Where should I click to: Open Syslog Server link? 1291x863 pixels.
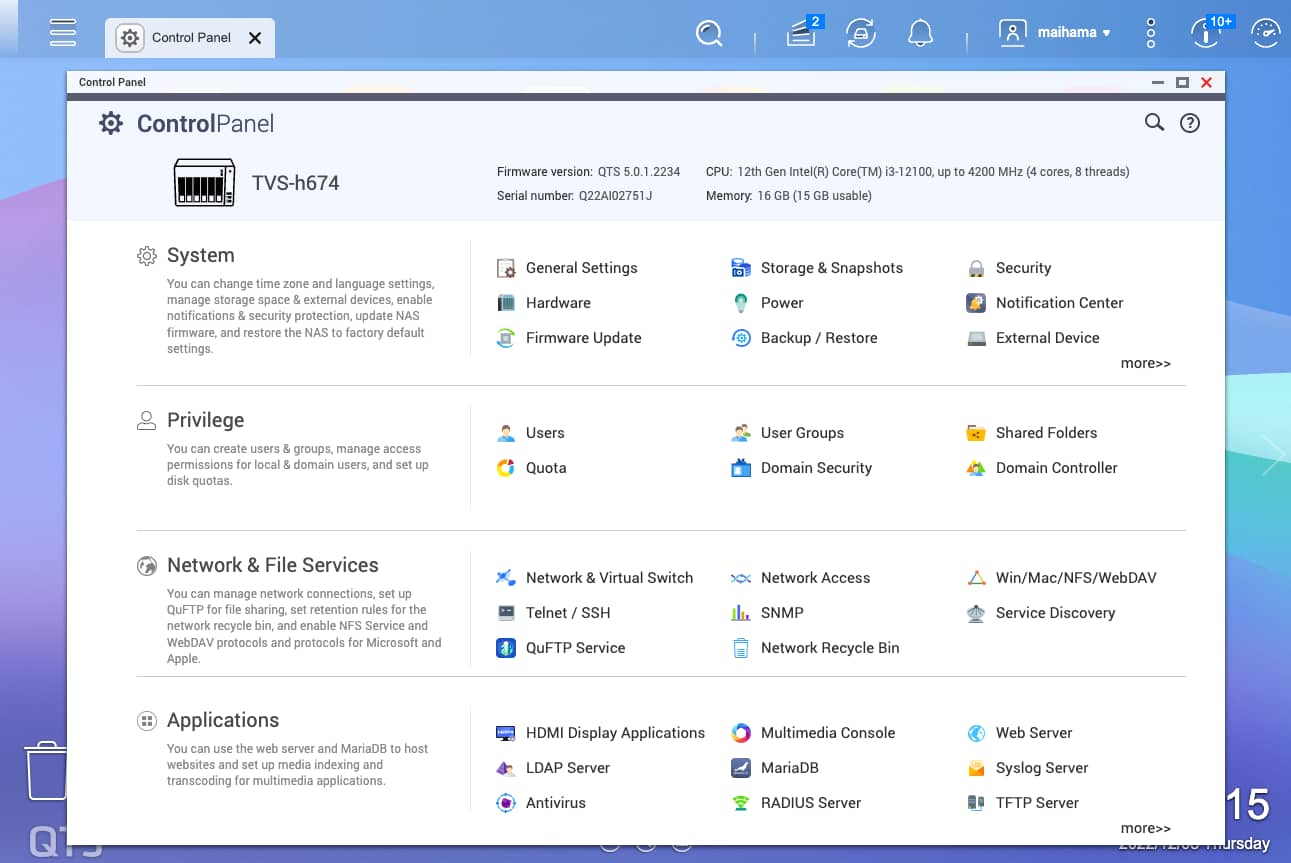tap(1042, 768)
